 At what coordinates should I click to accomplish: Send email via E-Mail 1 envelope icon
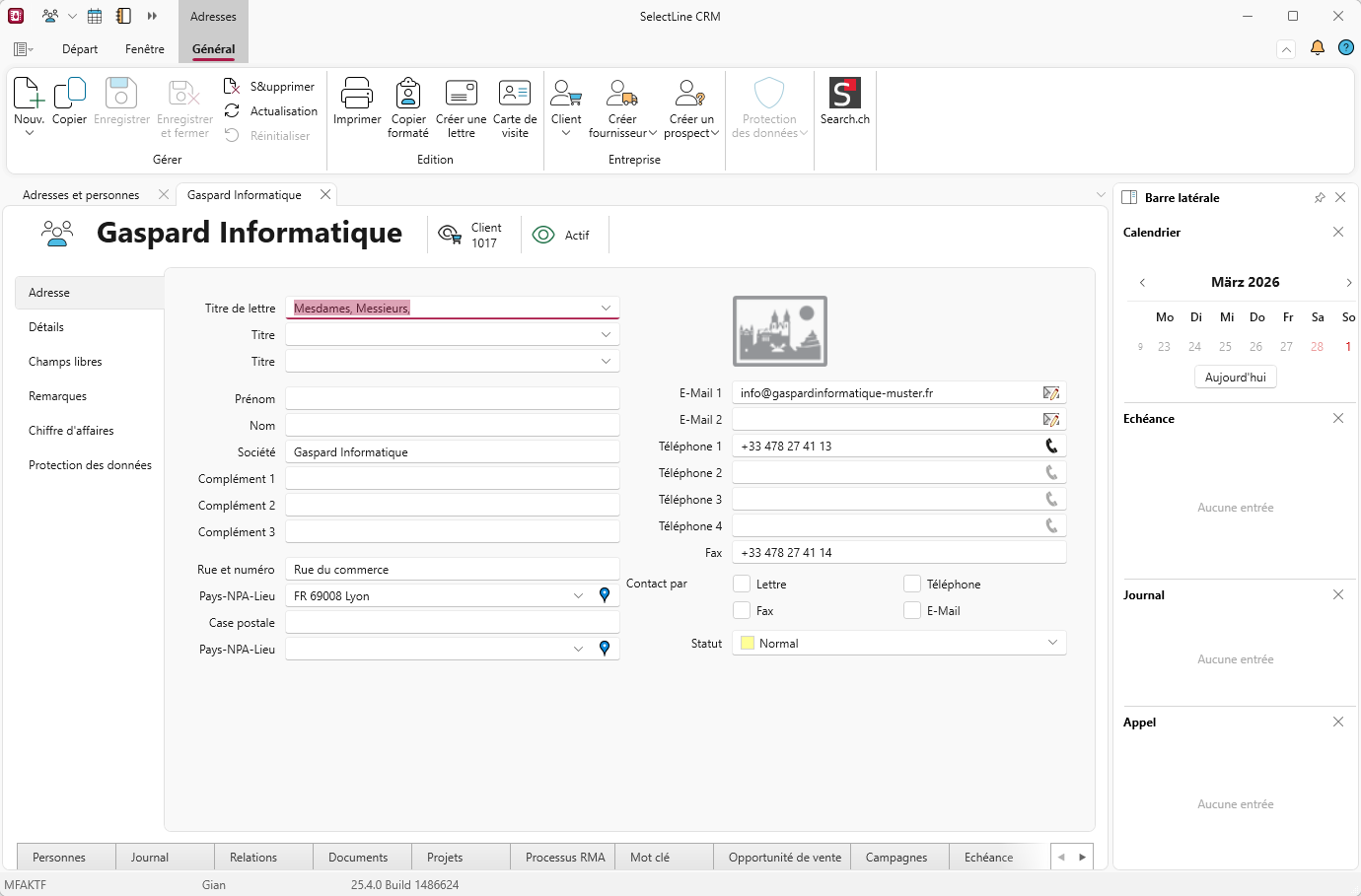[x=1051, y=393]
